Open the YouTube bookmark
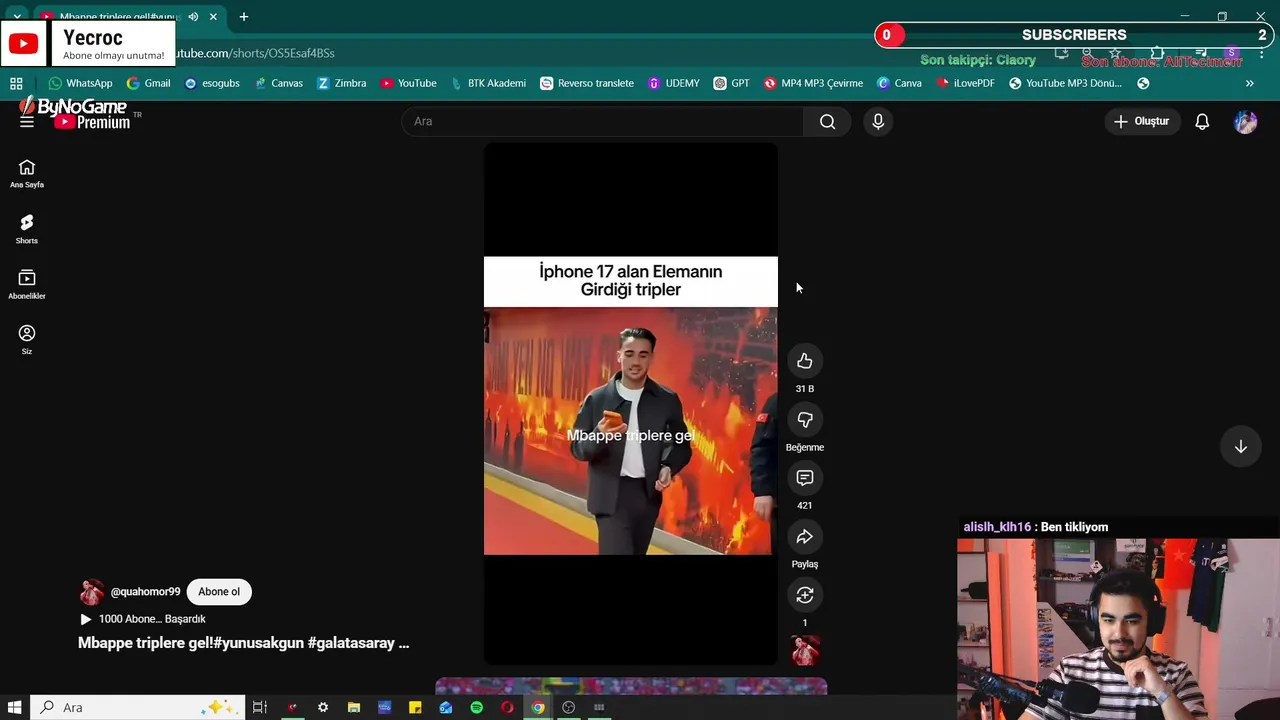The height and width of the screenshot is (720, 1280). coord(408,83)
